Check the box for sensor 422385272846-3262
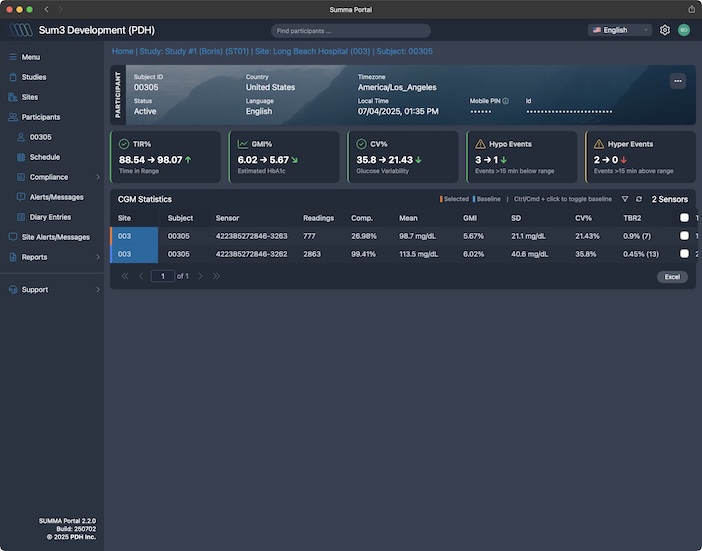This screenshot has width=702, height=551. (684, 254)
